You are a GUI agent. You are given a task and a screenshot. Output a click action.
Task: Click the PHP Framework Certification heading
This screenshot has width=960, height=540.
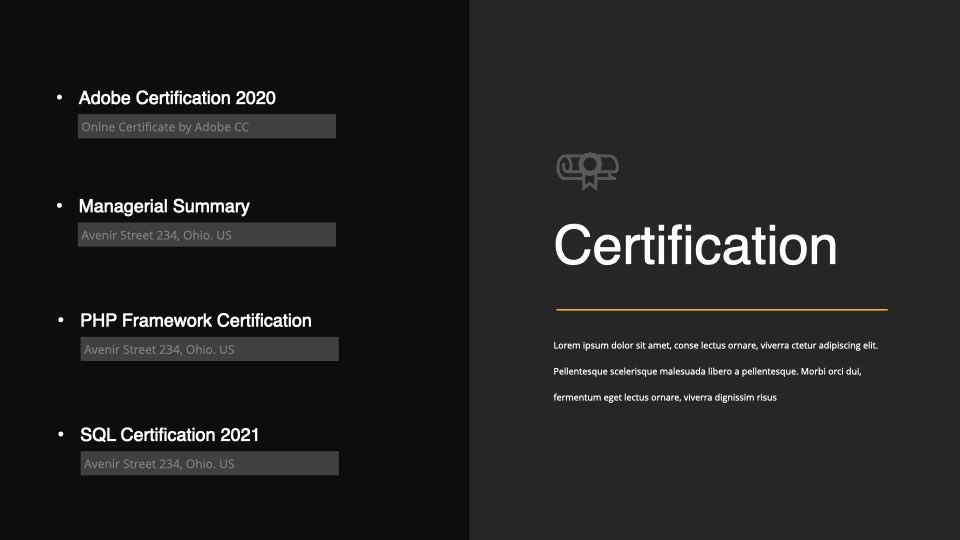tap(196, 320)
